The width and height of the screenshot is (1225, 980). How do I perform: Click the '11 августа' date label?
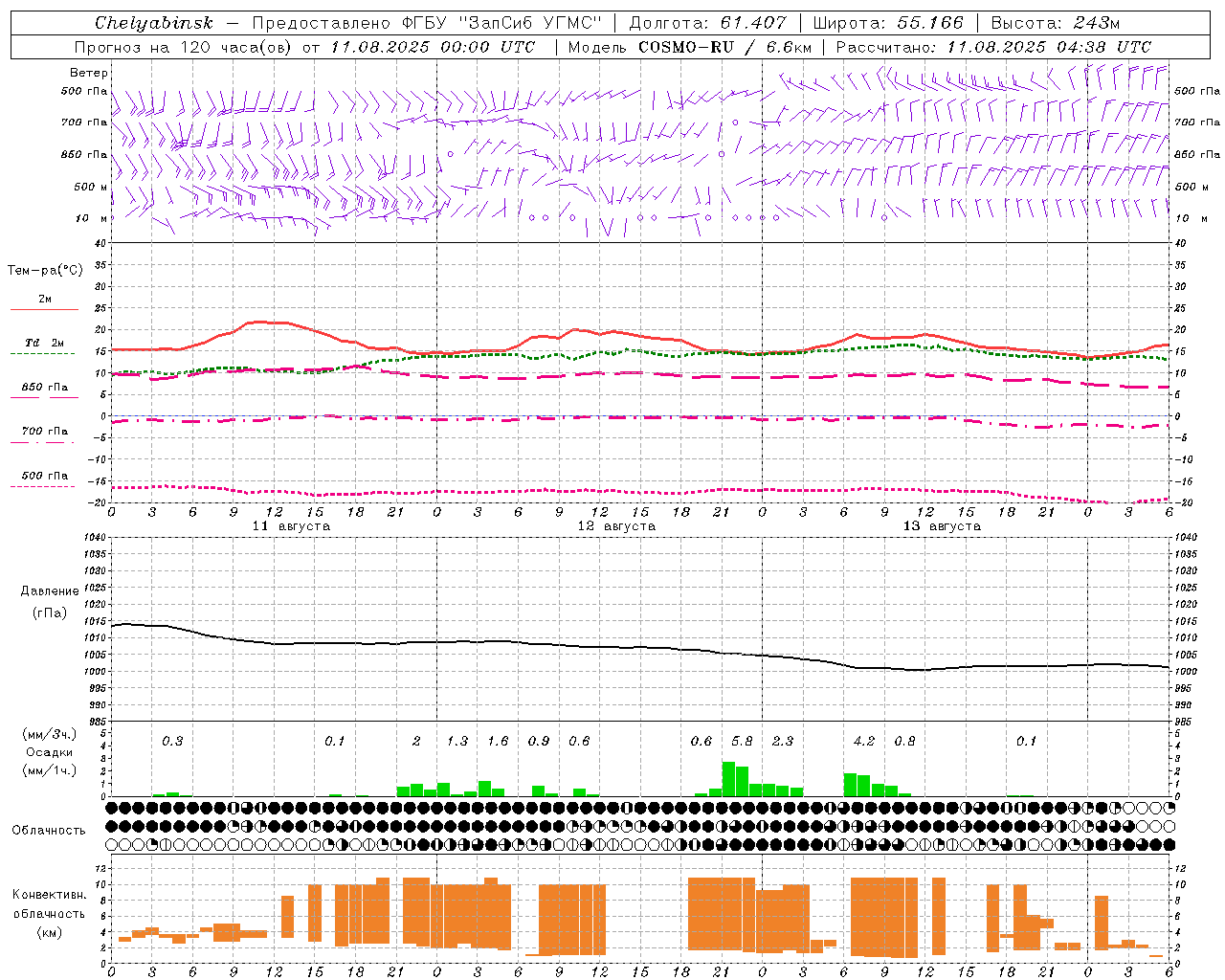point(291,526)
